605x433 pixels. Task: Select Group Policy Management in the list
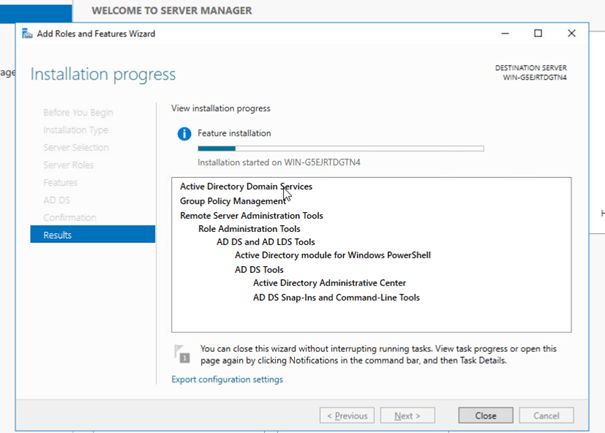(232, 201)
